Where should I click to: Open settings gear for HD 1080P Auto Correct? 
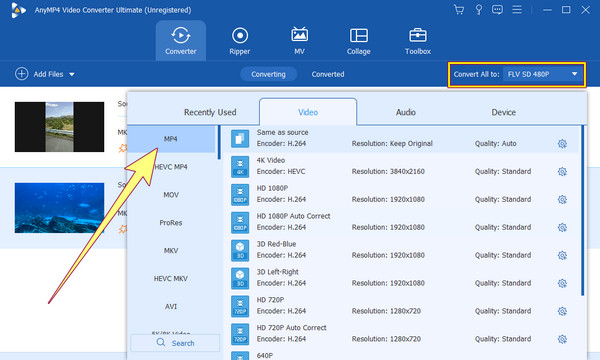tap(562, 228)
